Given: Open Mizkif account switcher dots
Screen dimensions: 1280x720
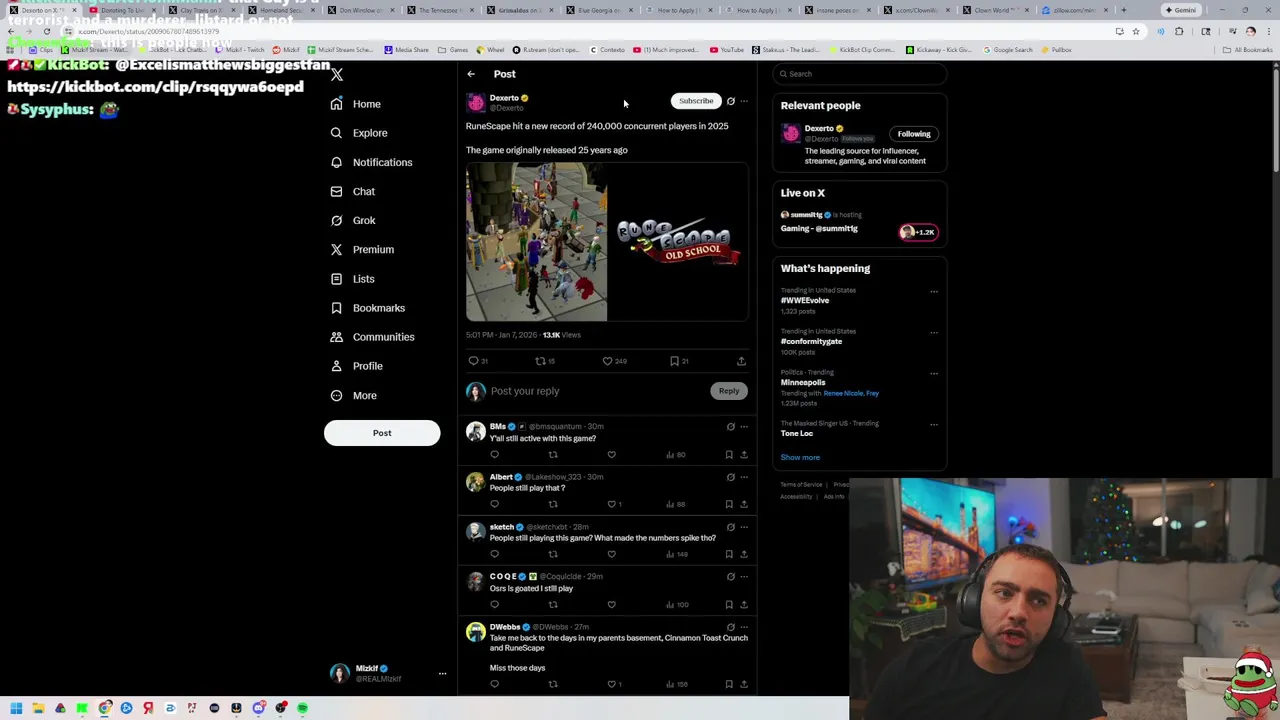Looking at the screenshot, I should (x=442, y=674).
